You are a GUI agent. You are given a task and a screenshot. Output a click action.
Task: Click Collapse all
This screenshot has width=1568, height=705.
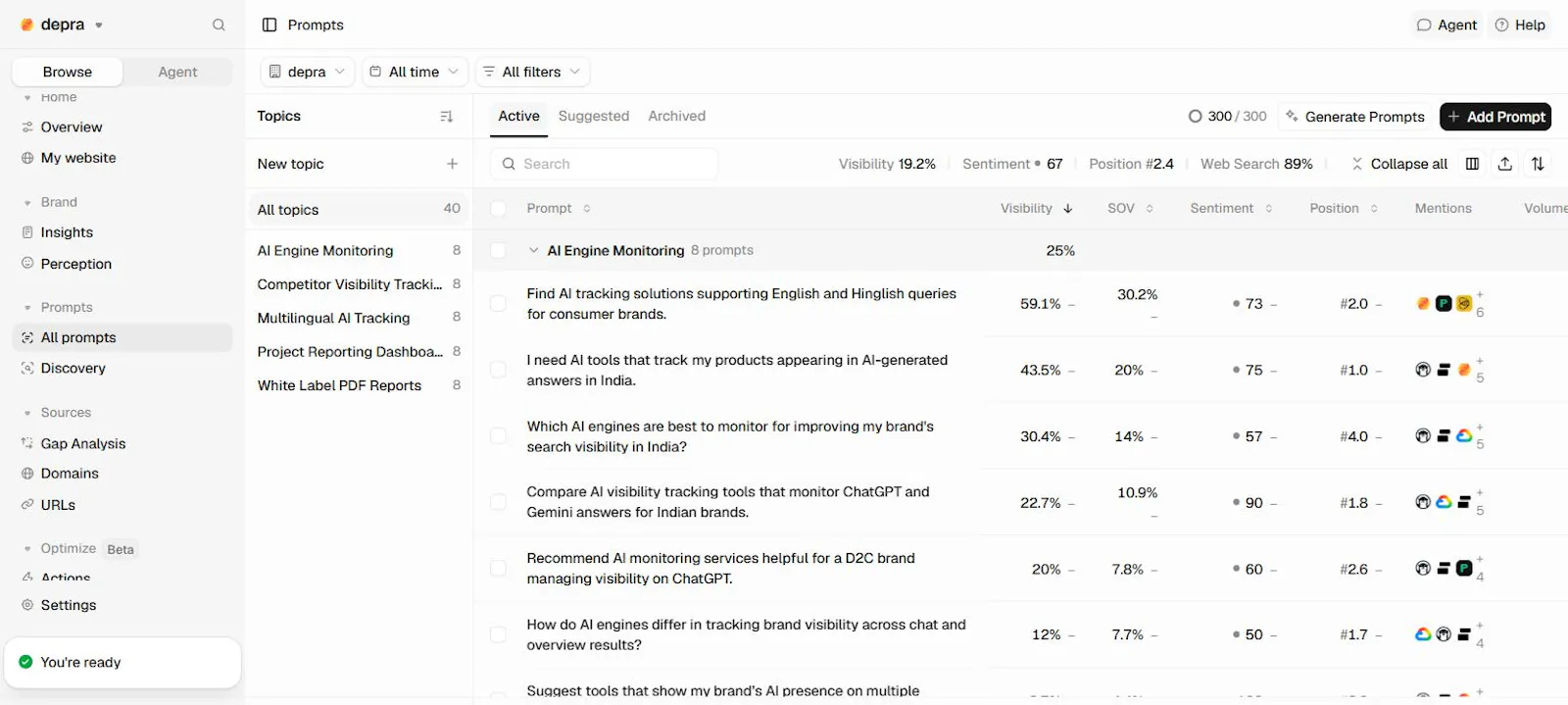coord(1398,164)
